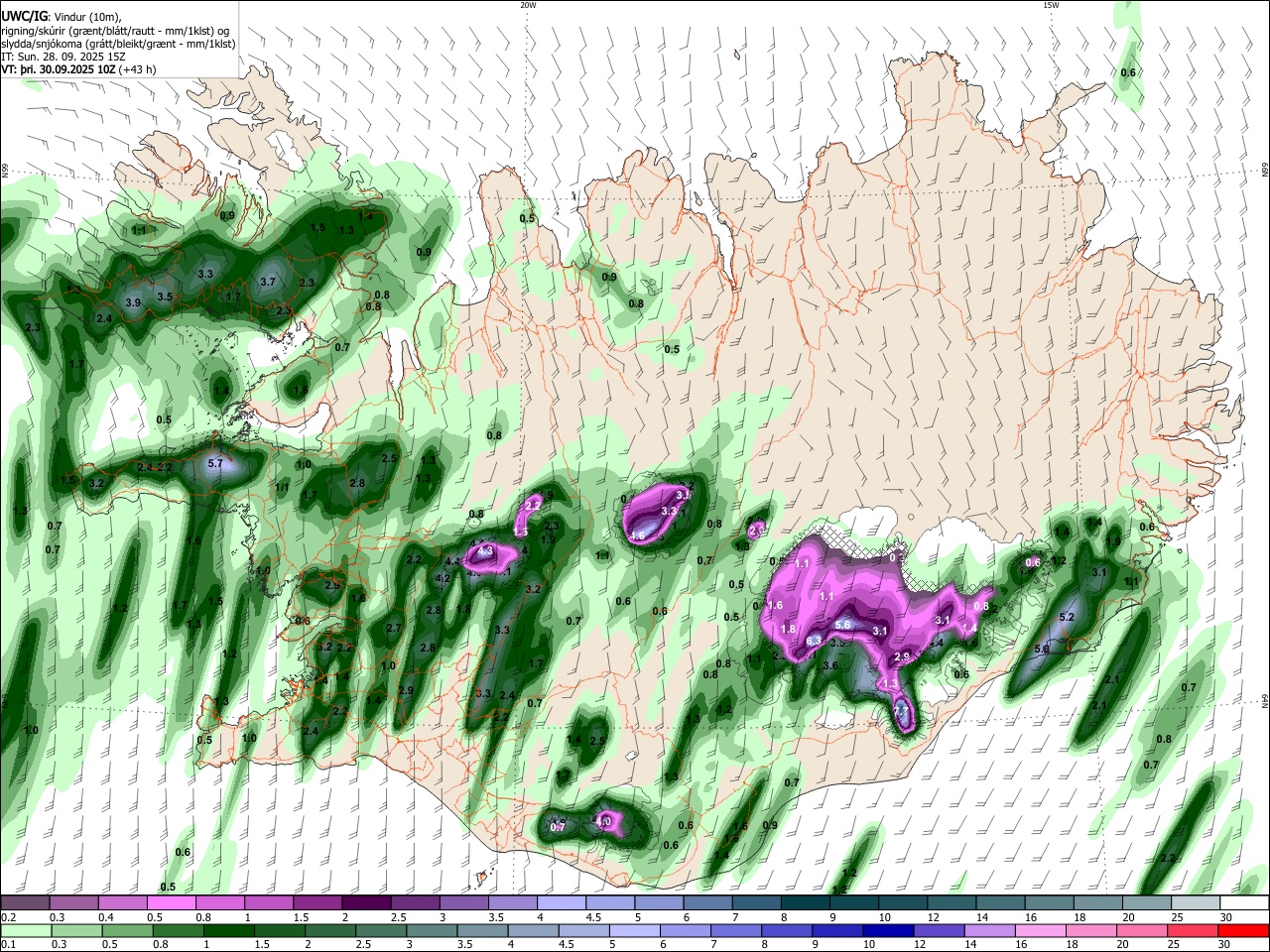Click the 'rigning/skúrir (grænt/blátt/rautt' legend description line
Screen dimensions: 1270x952
click(x=118, y=30)
